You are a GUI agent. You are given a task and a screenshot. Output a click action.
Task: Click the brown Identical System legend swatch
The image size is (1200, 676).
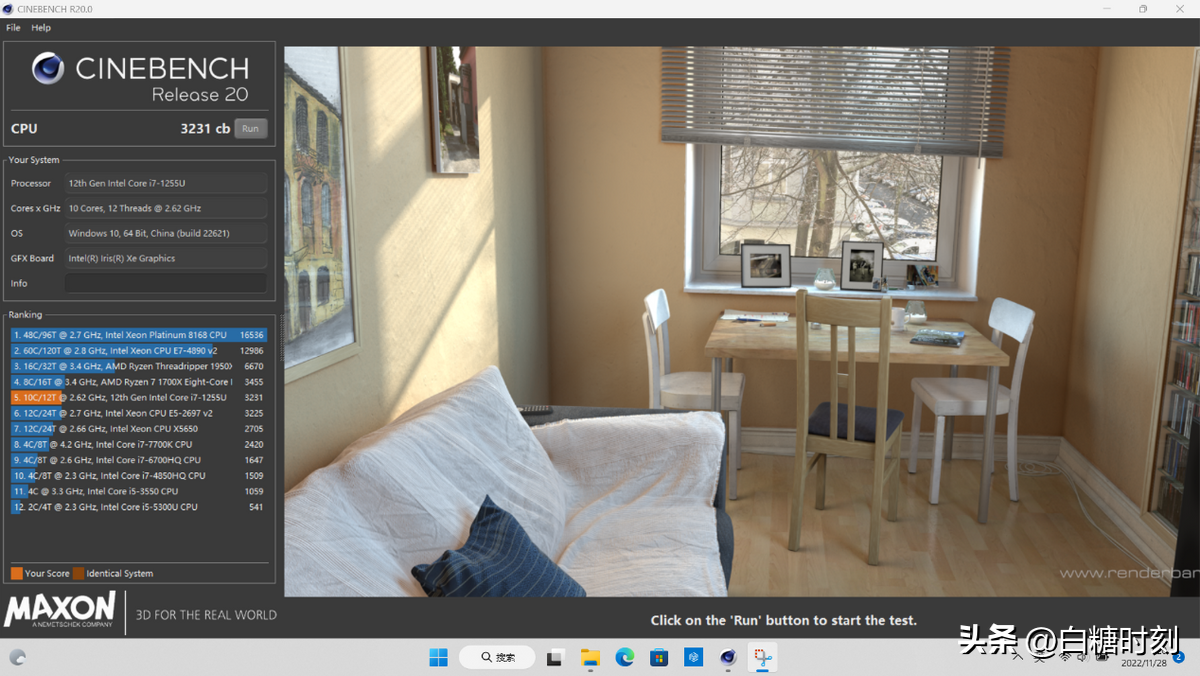78,573
